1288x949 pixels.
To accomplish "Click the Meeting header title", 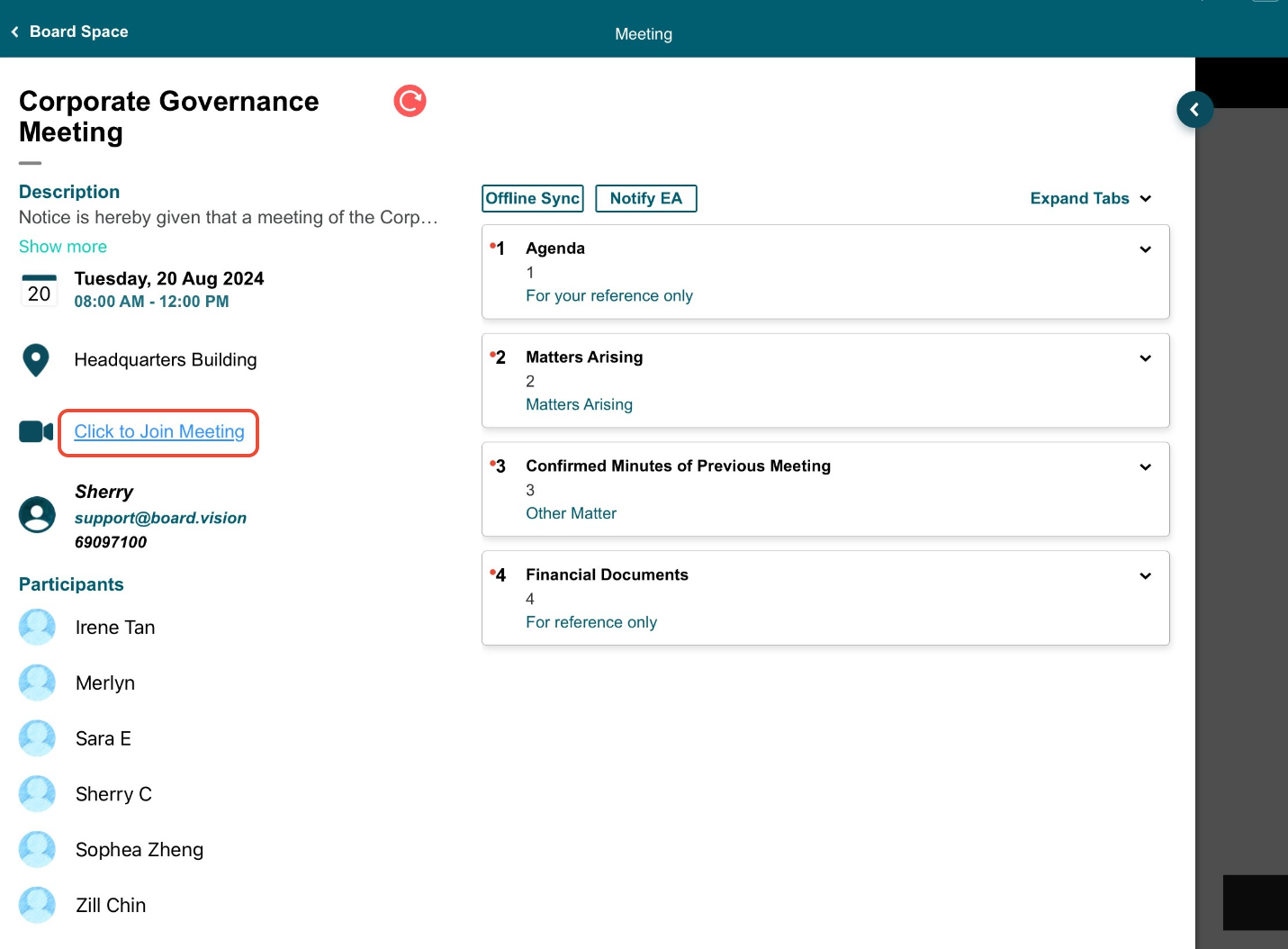I will 644,34.
